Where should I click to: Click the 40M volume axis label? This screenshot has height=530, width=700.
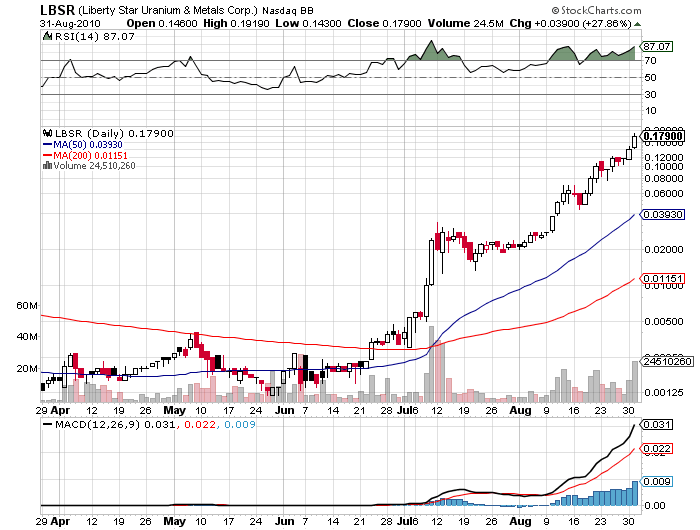click(27, 337)
